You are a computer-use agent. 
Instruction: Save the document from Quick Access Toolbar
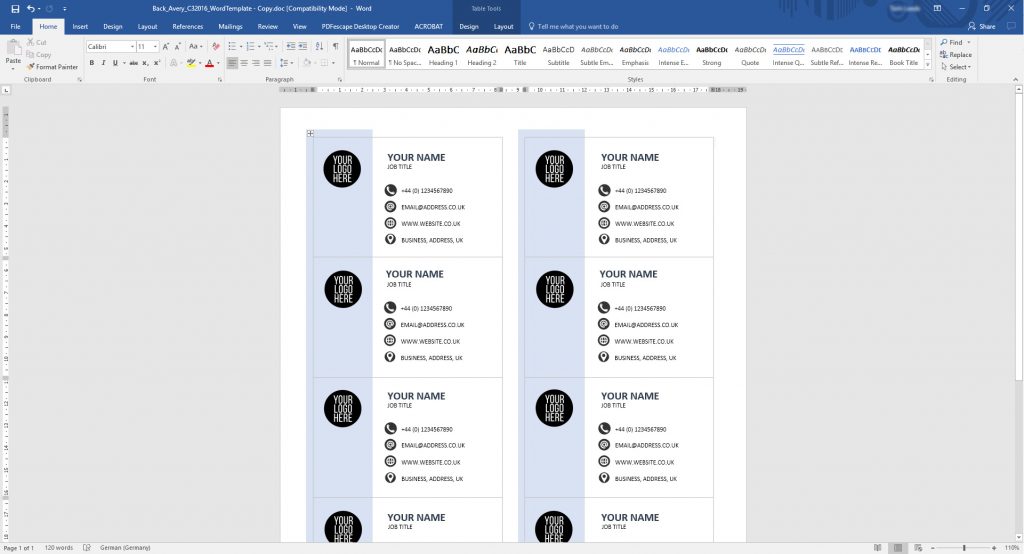point(15,8)
